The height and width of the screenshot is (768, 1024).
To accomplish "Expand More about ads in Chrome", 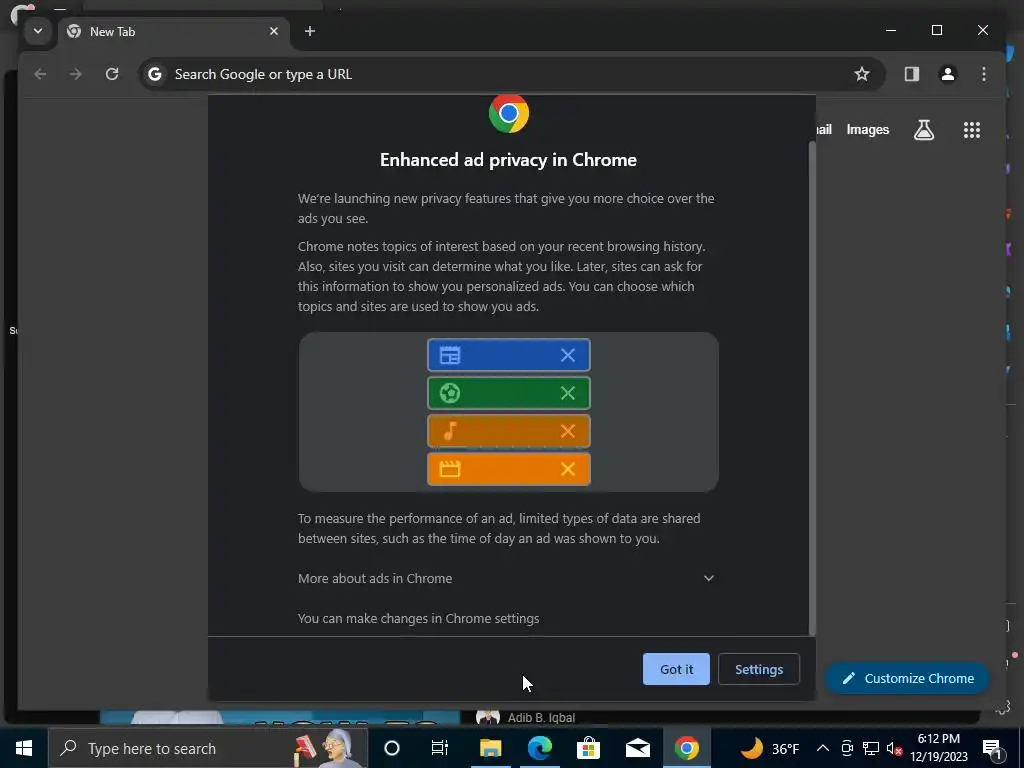I will click(x=506, y=579).
